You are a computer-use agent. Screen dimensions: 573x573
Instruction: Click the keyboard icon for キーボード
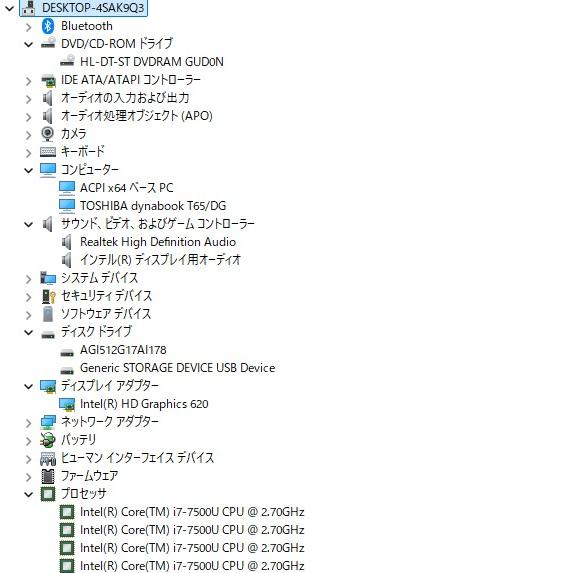[48, 152]
